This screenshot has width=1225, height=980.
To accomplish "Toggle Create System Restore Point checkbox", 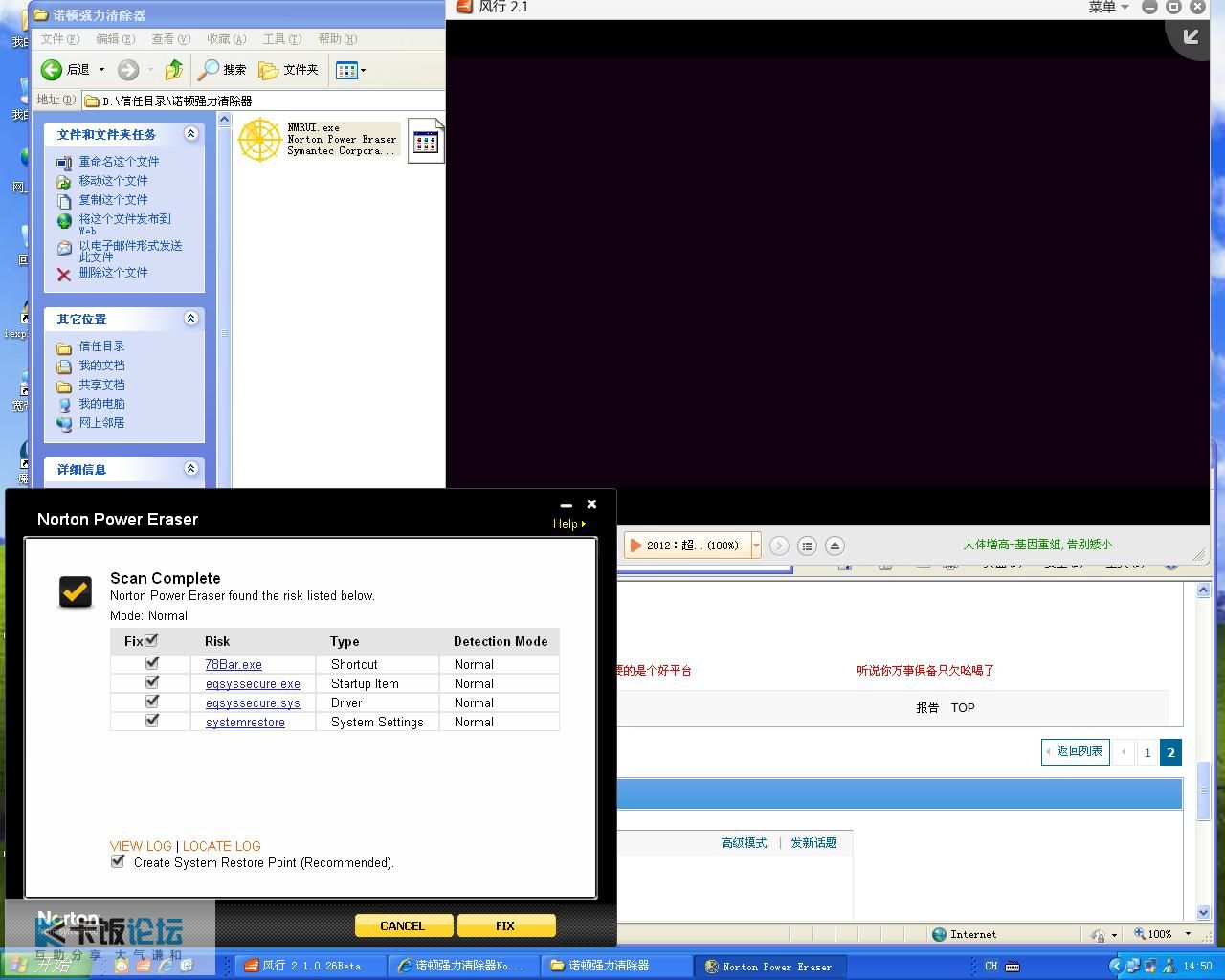I will click(x=118, y=860).
